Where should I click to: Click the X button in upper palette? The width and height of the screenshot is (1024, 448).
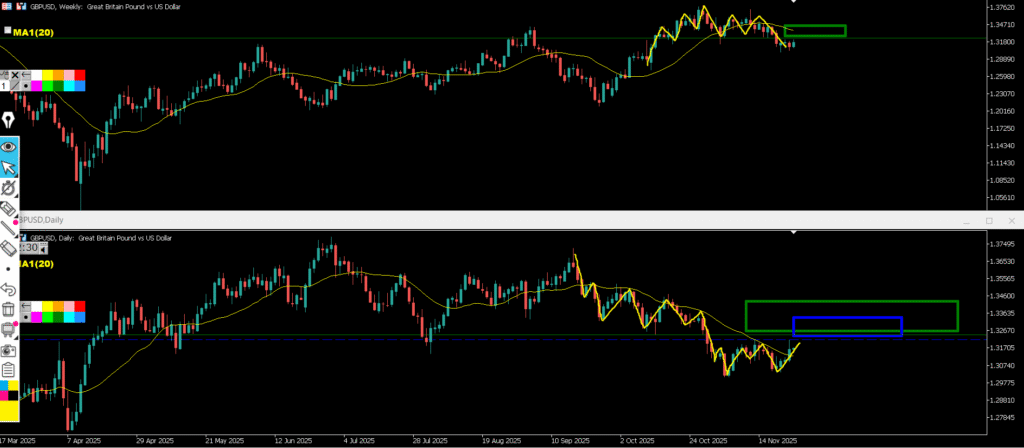pyautogui.click(x=14, y=75)
